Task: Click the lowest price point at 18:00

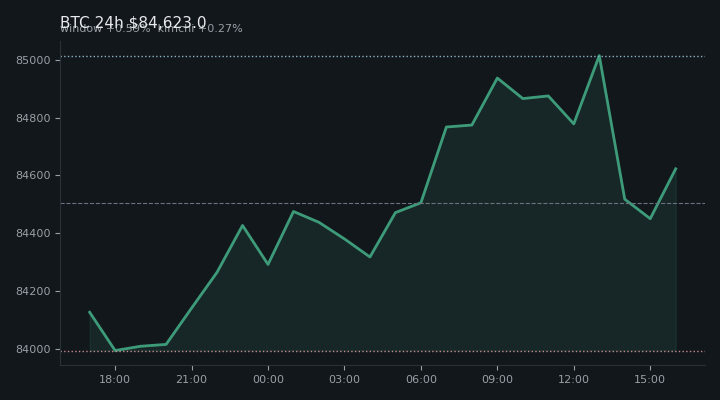Action: tap(115, 350)
